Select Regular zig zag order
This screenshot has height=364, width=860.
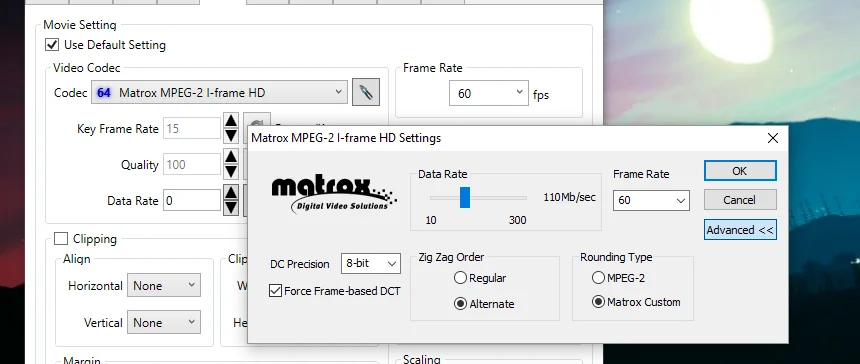[460, 278]
